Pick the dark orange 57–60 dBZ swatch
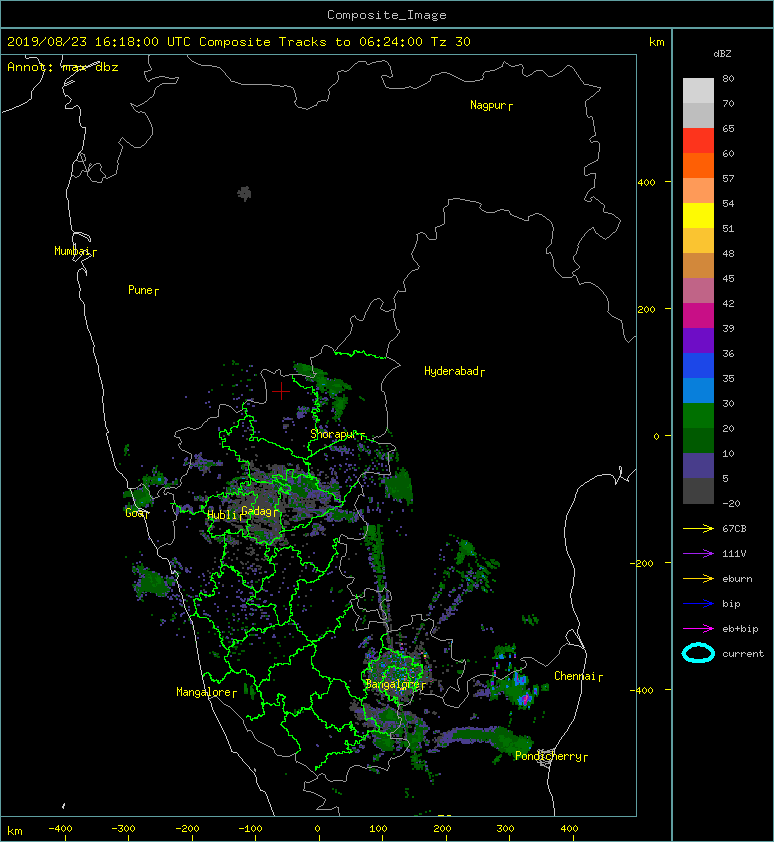774x842 pixels. [x=698, y=165]
